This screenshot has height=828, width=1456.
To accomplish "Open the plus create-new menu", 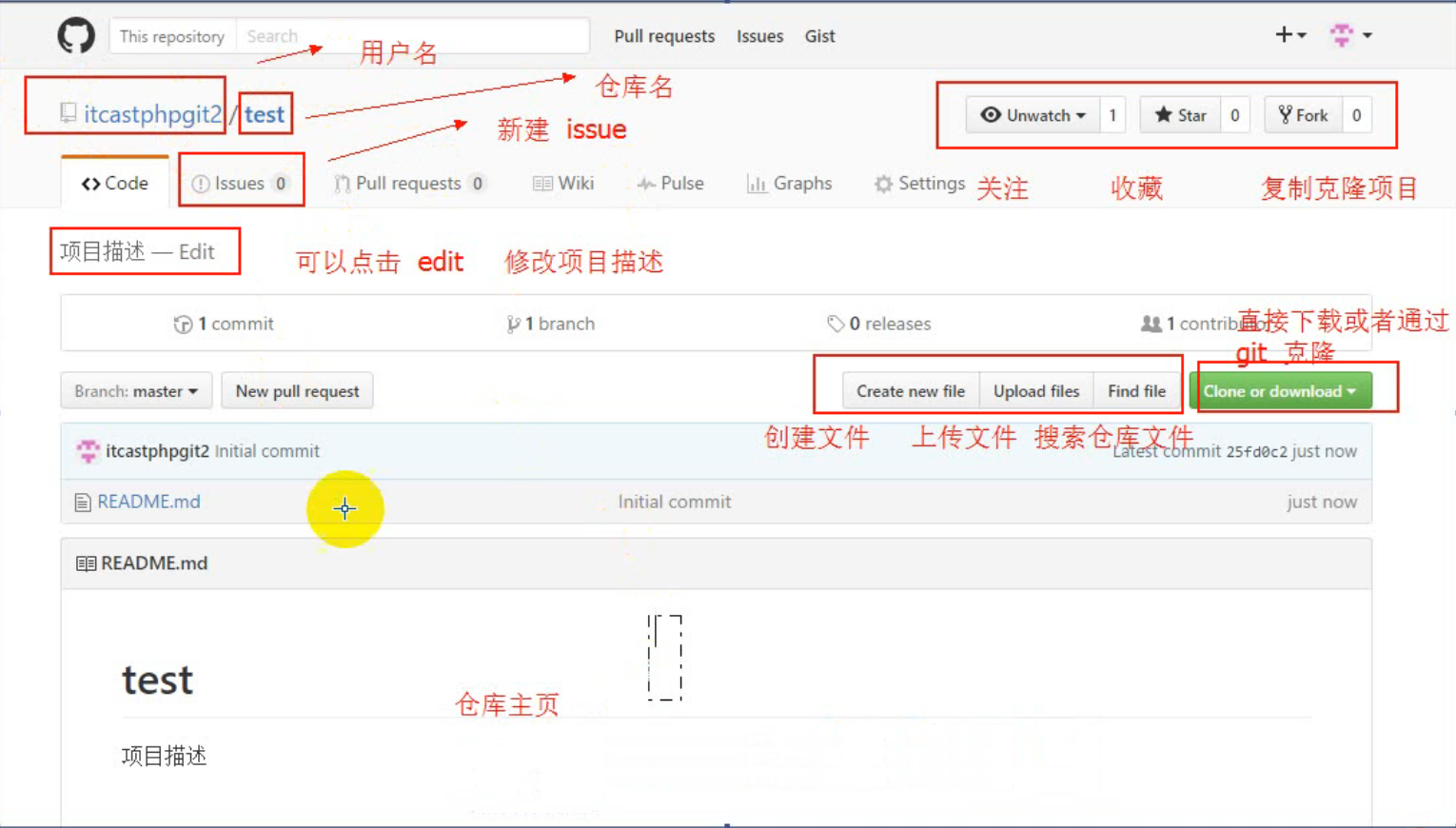I will [1289, 35].
